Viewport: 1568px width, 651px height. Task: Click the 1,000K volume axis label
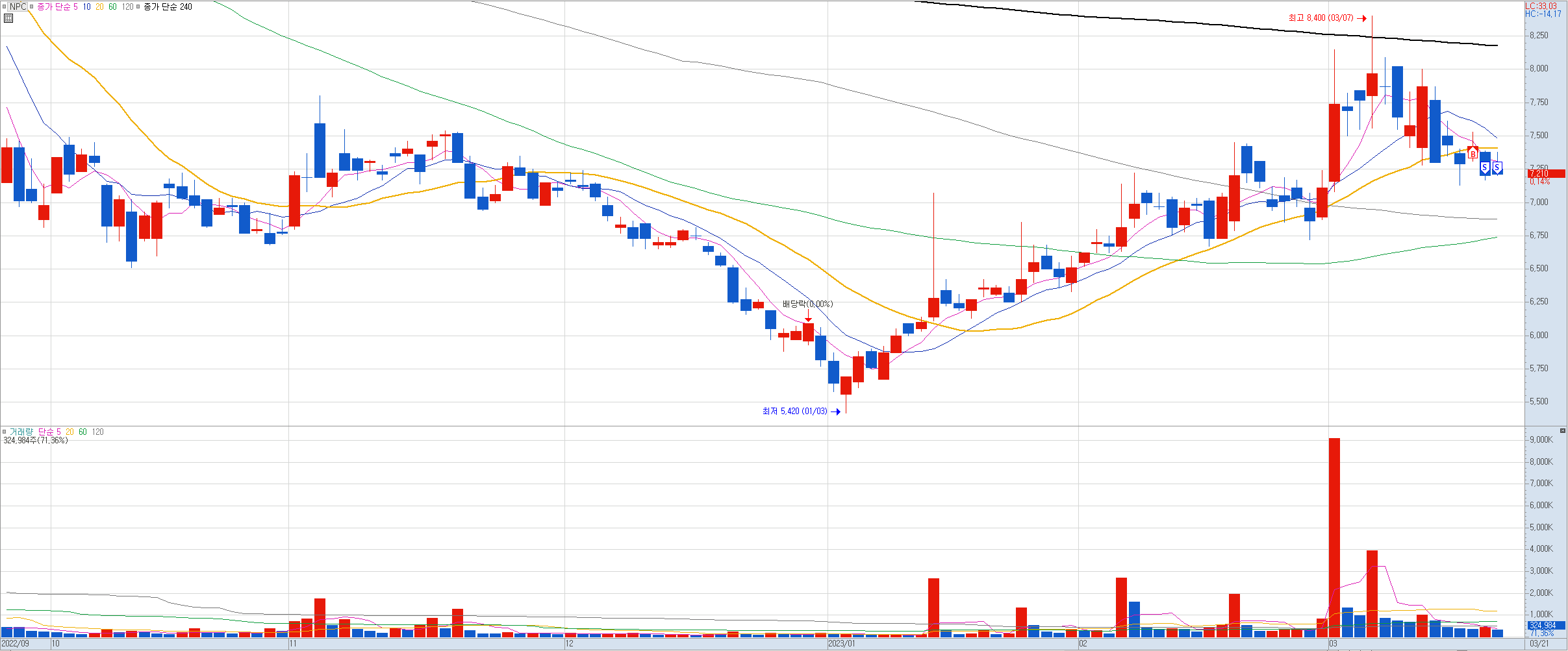(1541, 615)
